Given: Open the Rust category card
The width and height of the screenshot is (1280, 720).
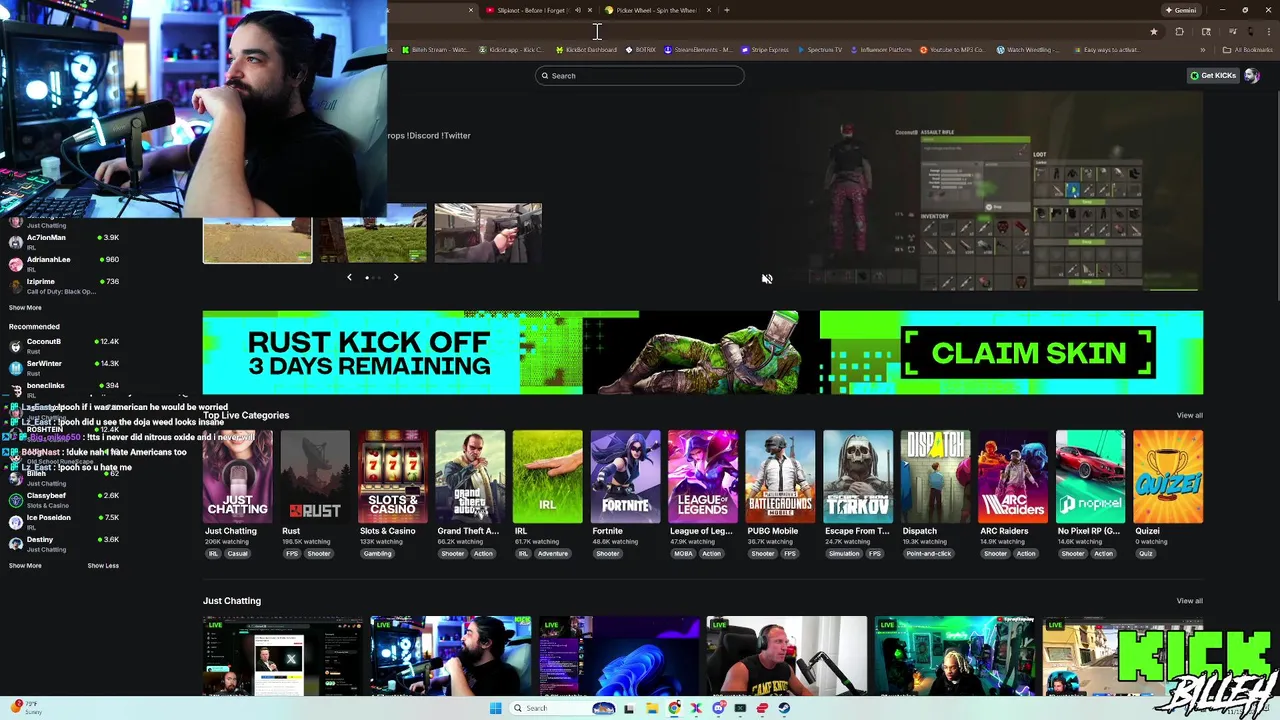Looking at the screenshot, I should click(x=315, y=477).
